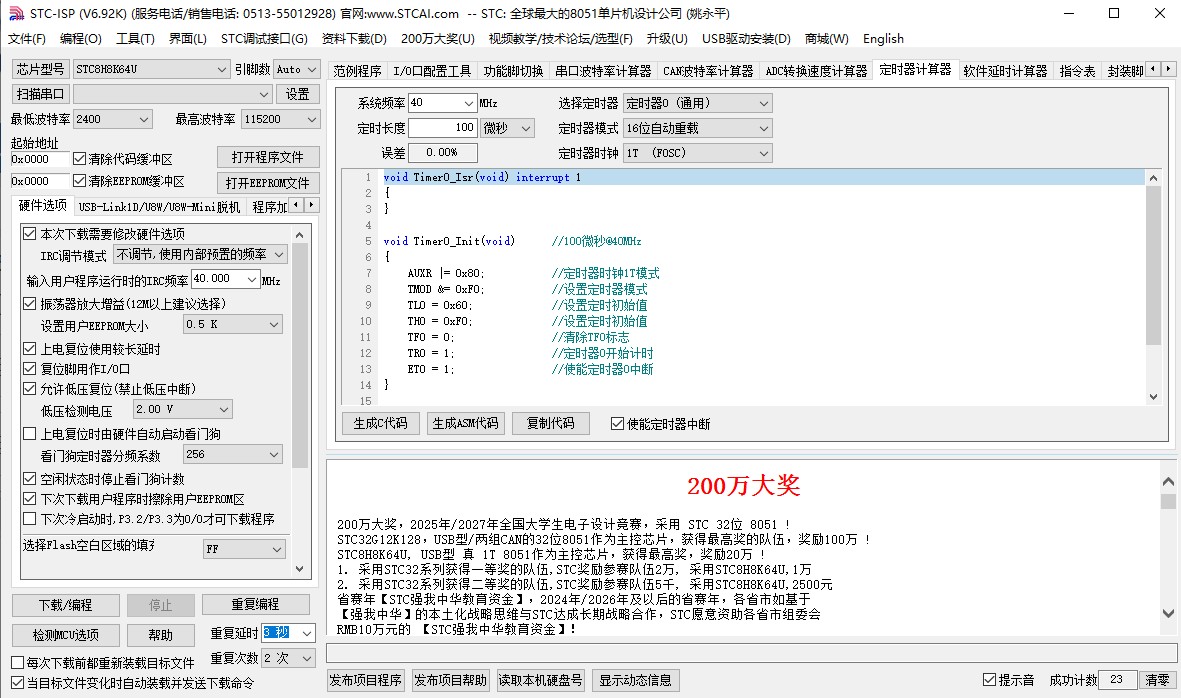
Task: Switch to the 串口波特率计算器 tab
Action: click(x=603, y=71)
